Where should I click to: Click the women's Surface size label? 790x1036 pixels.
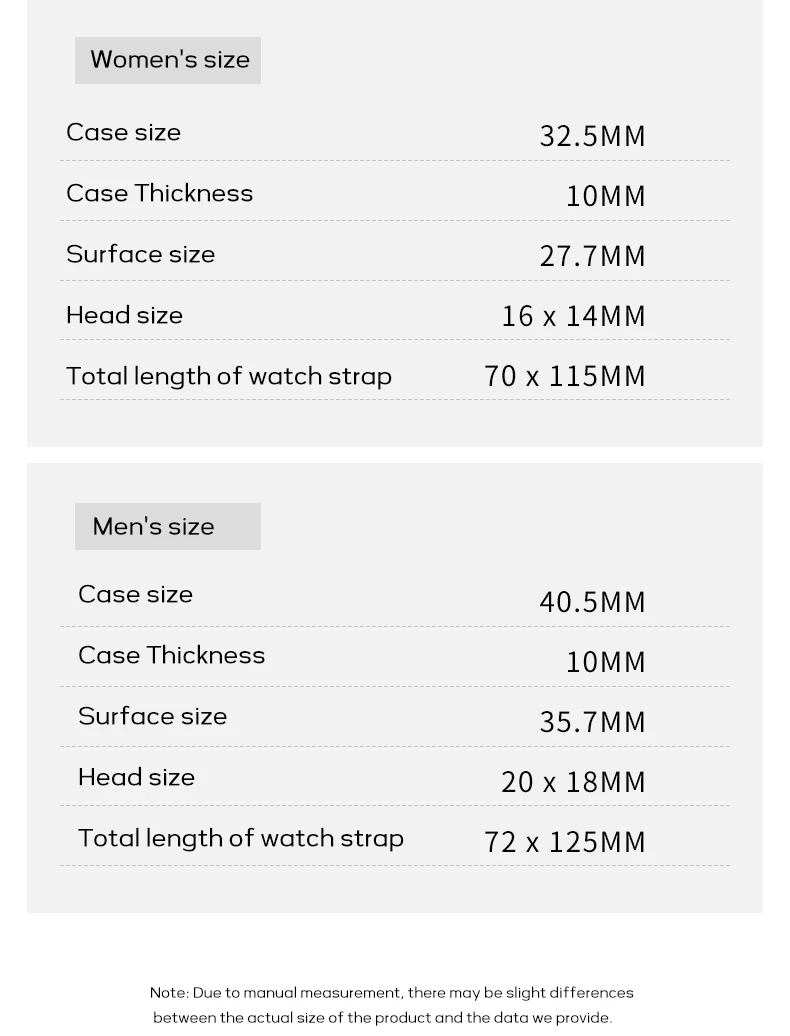point(140,255)
